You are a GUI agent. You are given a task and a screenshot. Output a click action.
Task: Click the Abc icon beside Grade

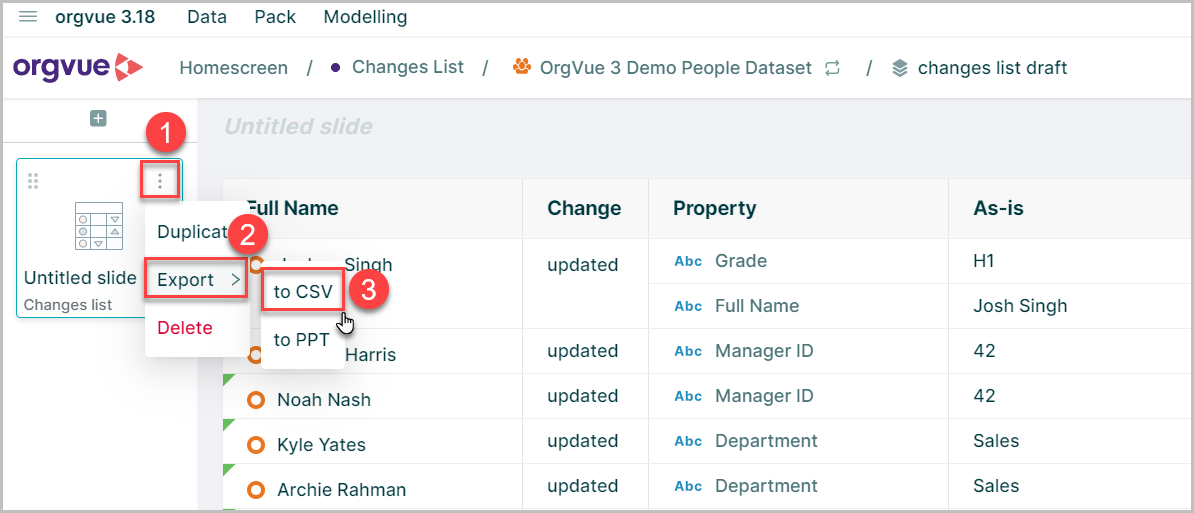(688, 261)
